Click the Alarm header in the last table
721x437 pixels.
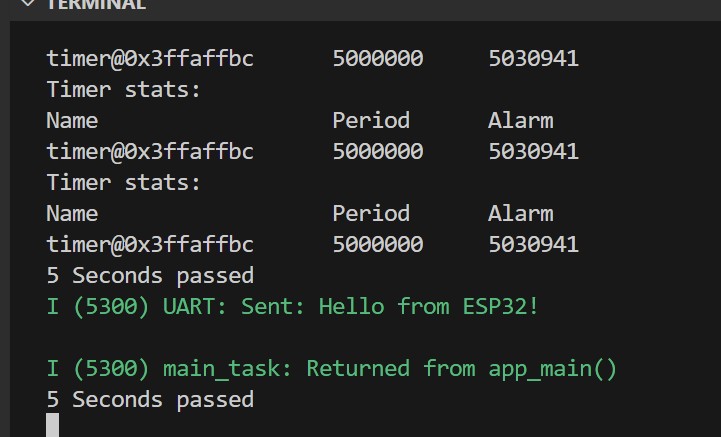tap(520, 213)
